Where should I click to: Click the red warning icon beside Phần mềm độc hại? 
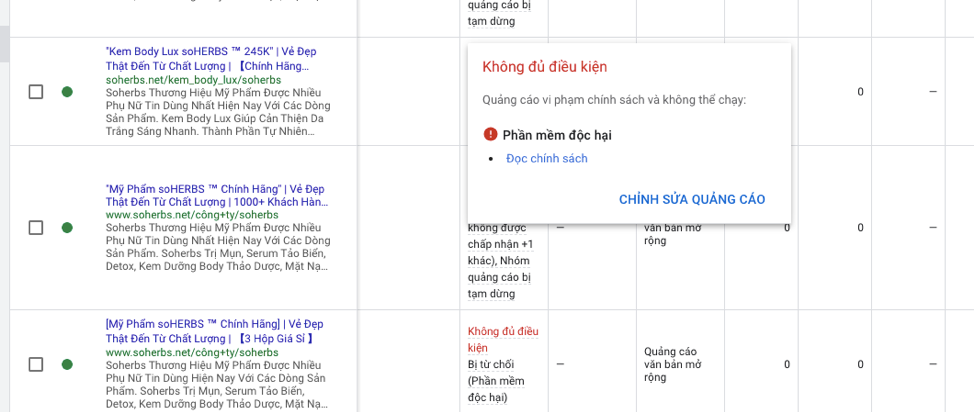pyautogui.click(x=490, y=134)
